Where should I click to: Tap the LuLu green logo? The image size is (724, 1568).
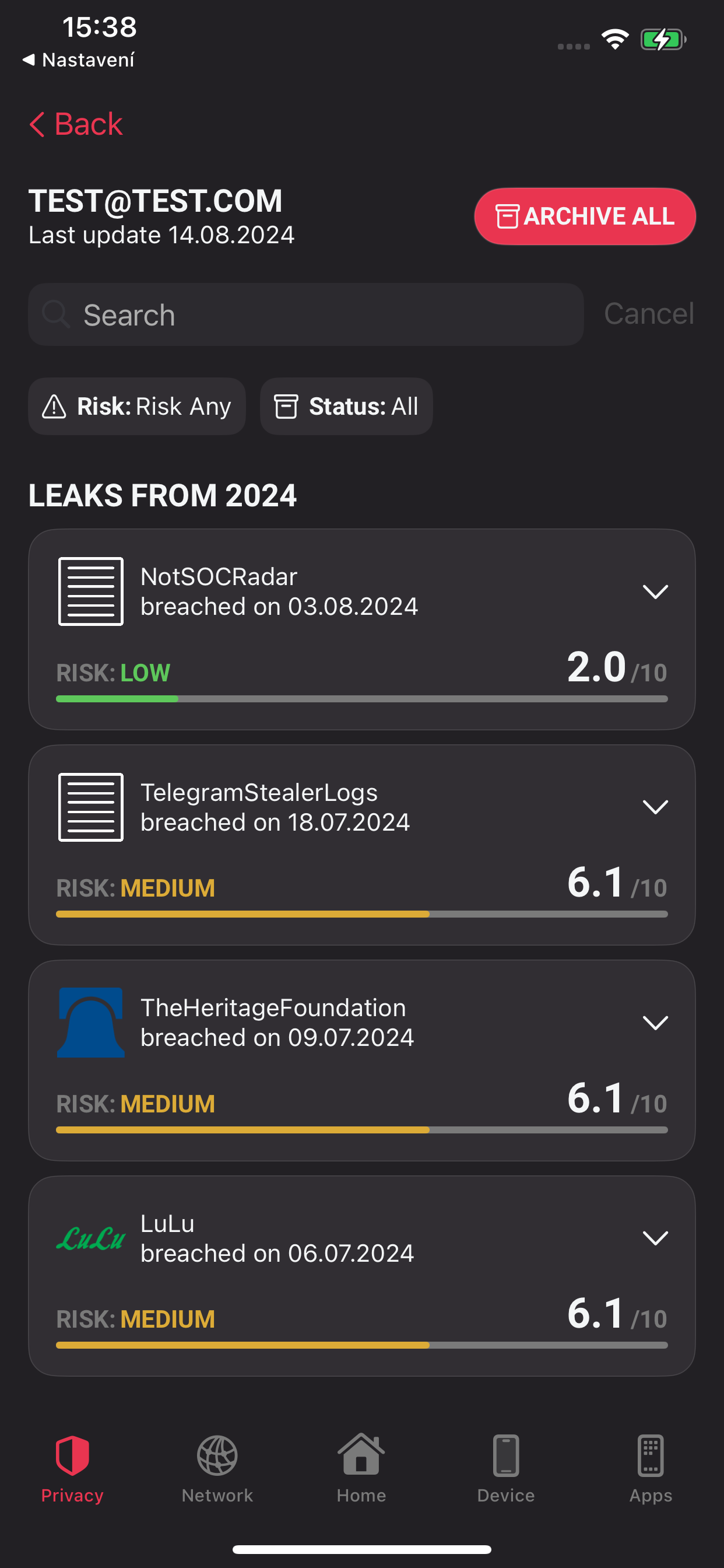(91, 1238)
